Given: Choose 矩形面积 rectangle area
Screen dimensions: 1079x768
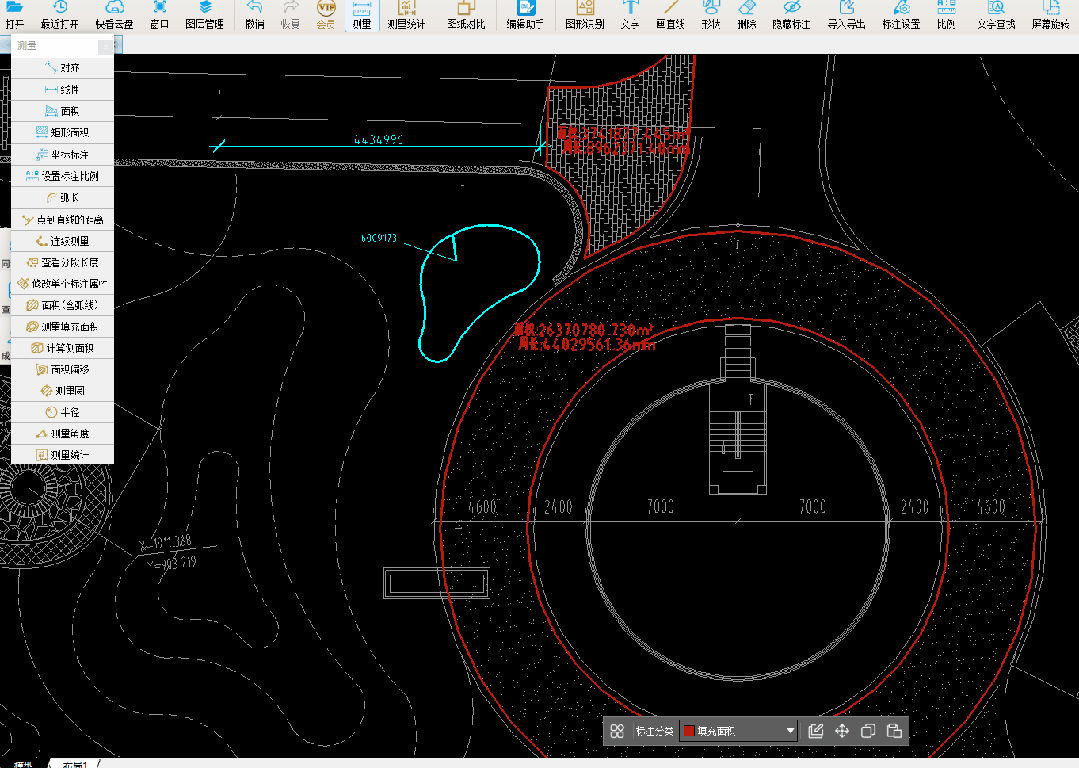Looking at the screenshot, I should click(63, 132).
